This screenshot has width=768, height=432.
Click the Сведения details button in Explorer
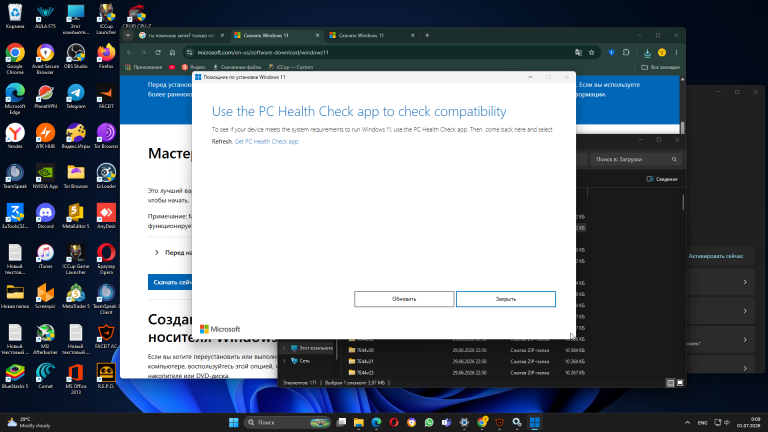(662, 179)
